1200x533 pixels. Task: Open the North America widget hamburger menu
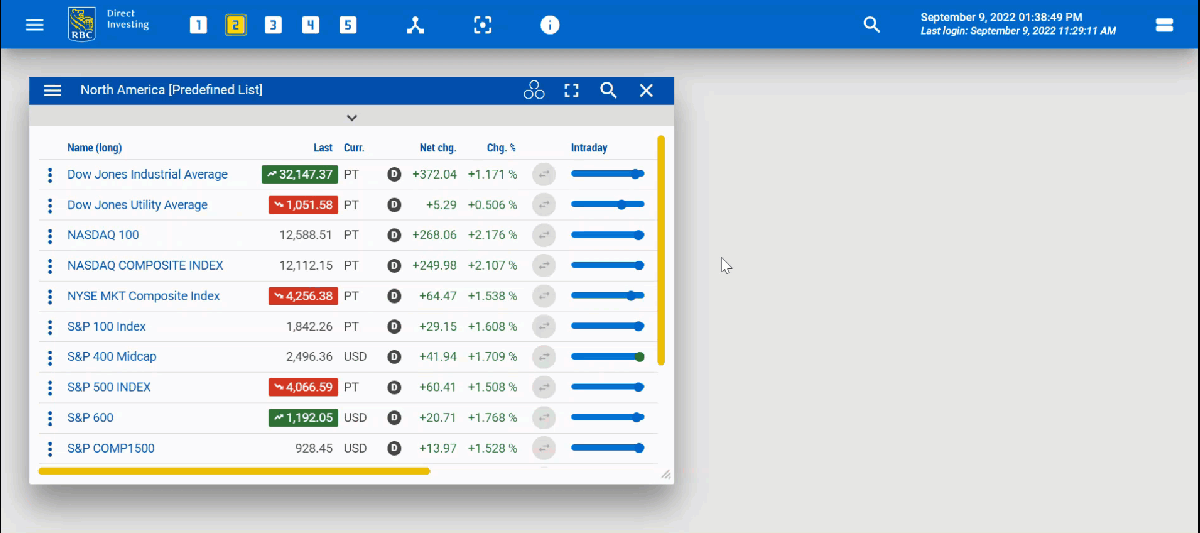click(53, 91)
